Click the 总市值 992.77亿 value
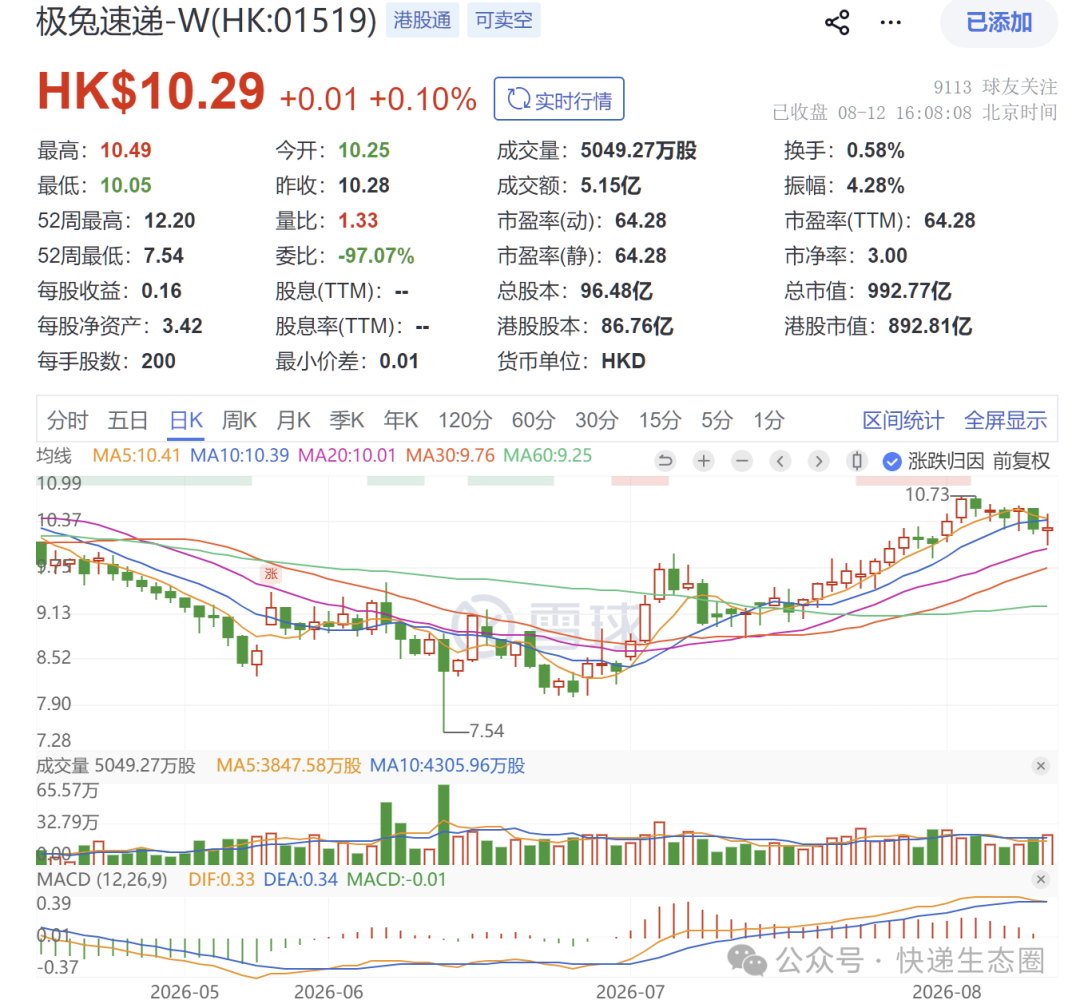The image size is (1080, 1004). (909, 291)
